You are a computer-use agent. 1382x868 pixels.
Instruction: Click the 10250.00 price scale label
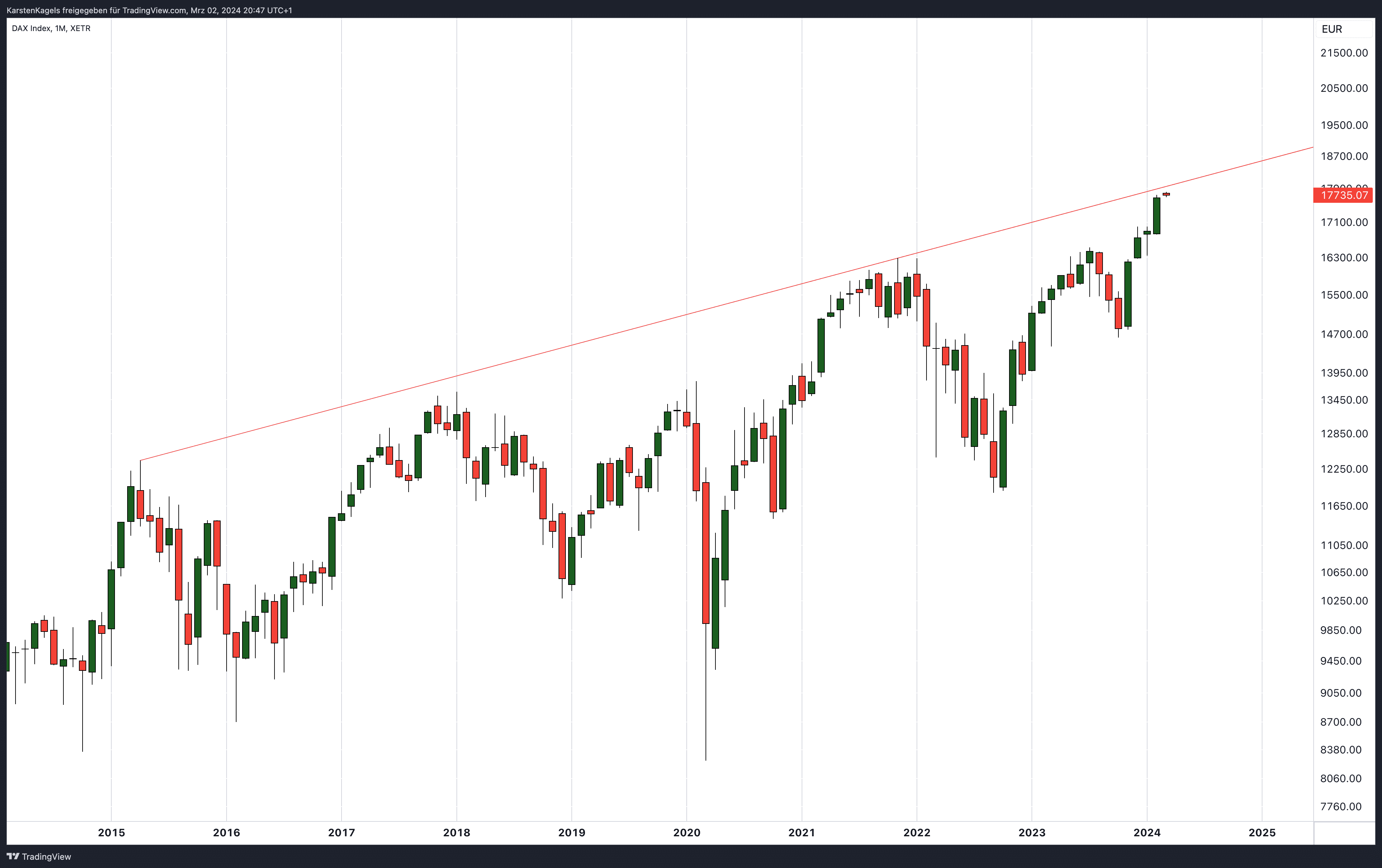1344,600
